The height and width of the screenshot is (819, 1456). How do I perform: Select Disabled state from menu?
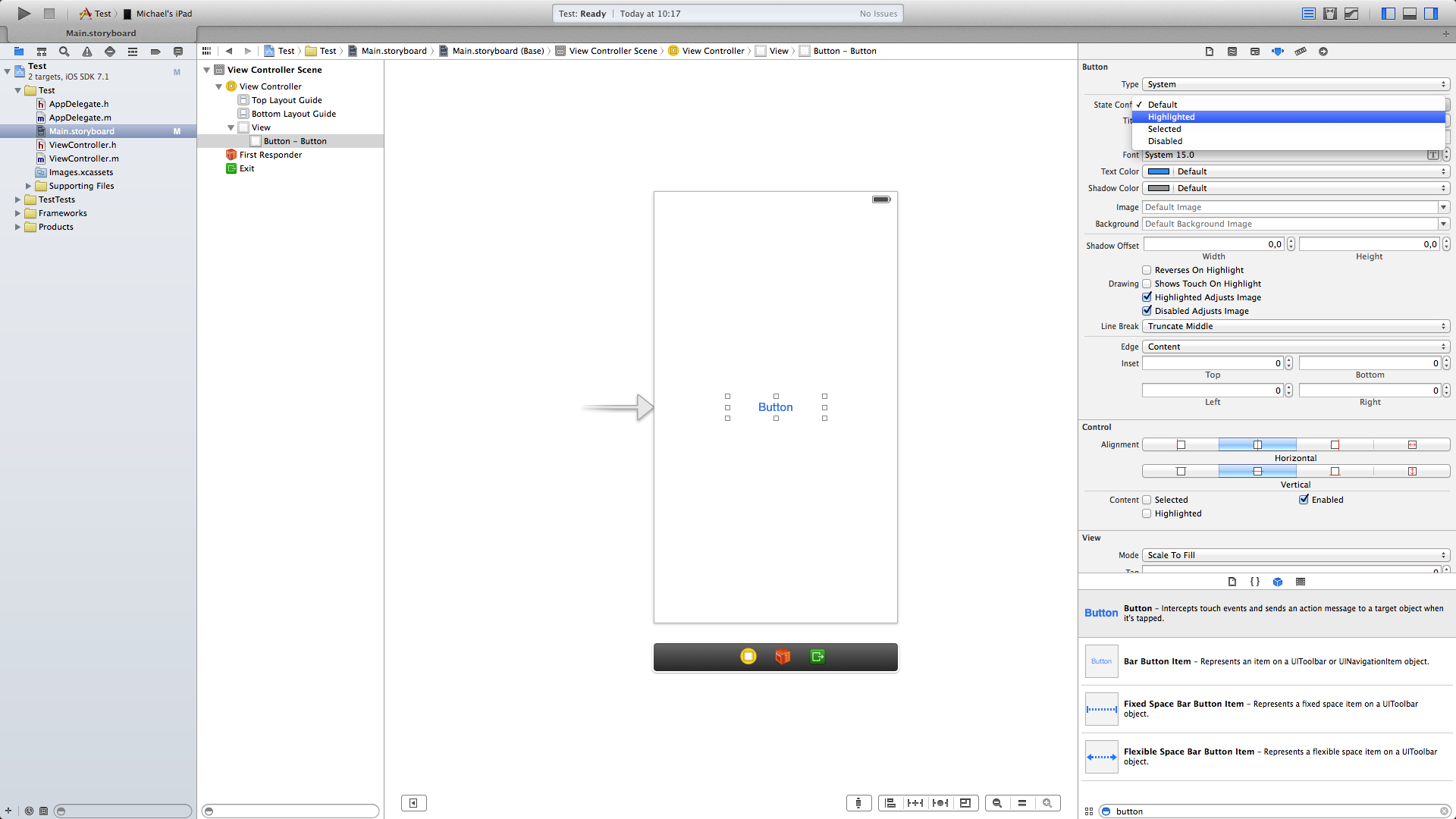click(x=1165, y=141)
